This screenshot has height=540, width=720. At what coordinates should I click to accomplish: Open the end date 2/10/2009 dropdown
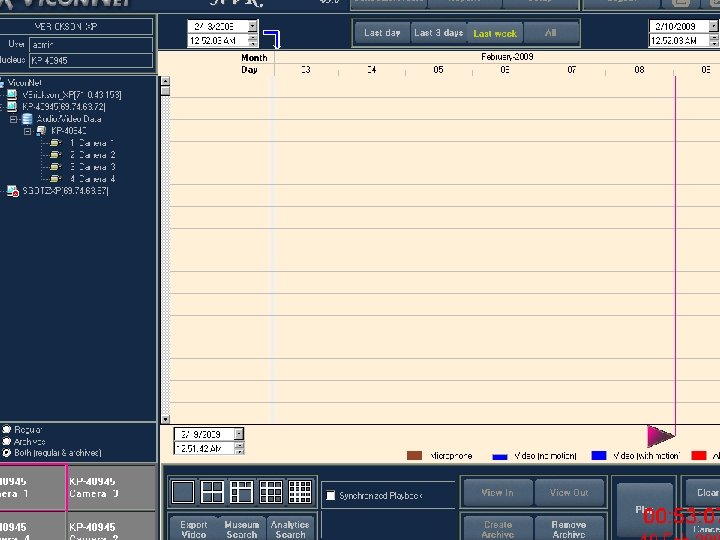click(714, 26)
